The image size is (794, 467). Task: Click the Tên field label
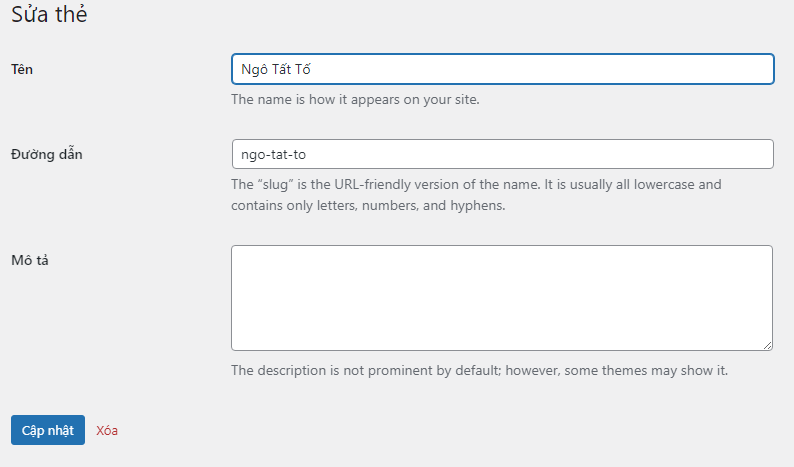click(22, 69)
